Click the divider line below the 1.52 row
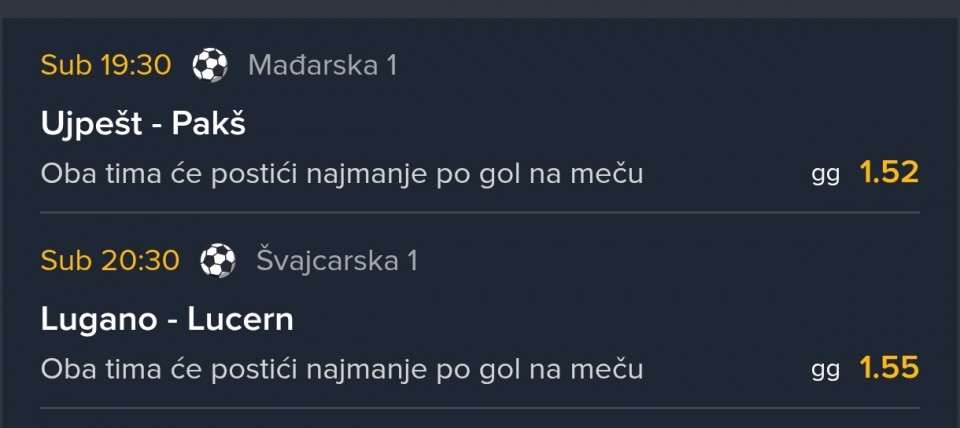 (x=480, y=212)
